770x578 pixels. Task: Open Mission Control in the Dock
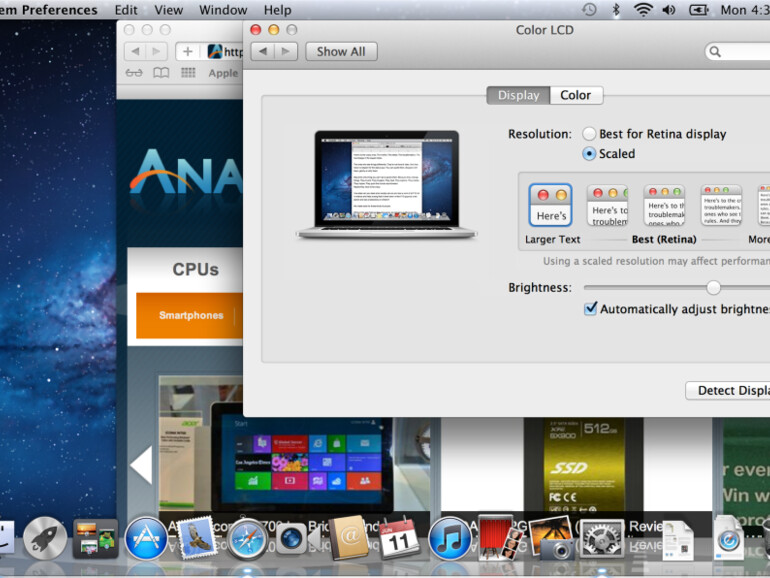(x=95, y=539)
